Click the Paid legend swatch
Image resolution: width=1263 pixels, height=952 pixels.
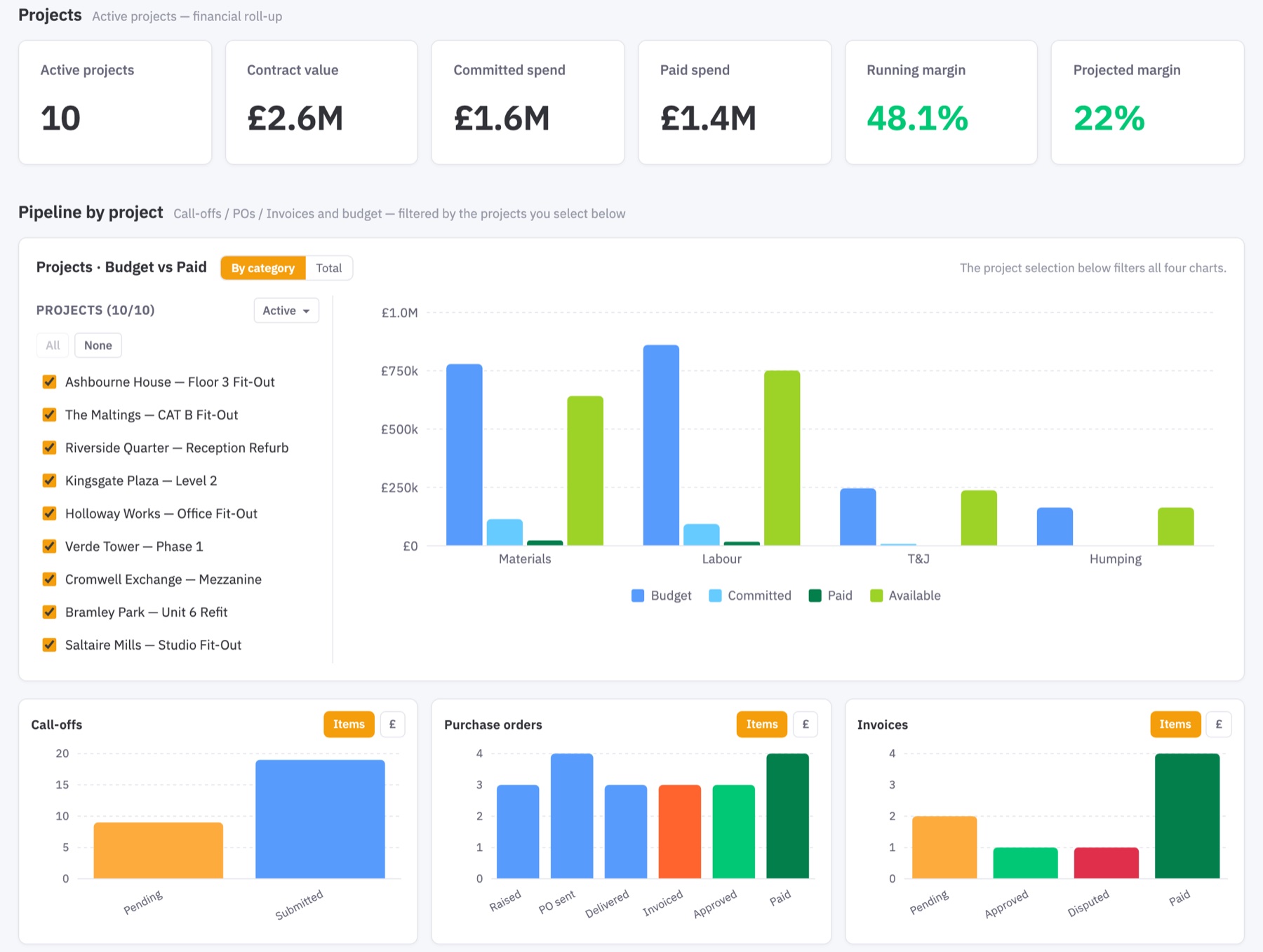[x=815, y=596]
